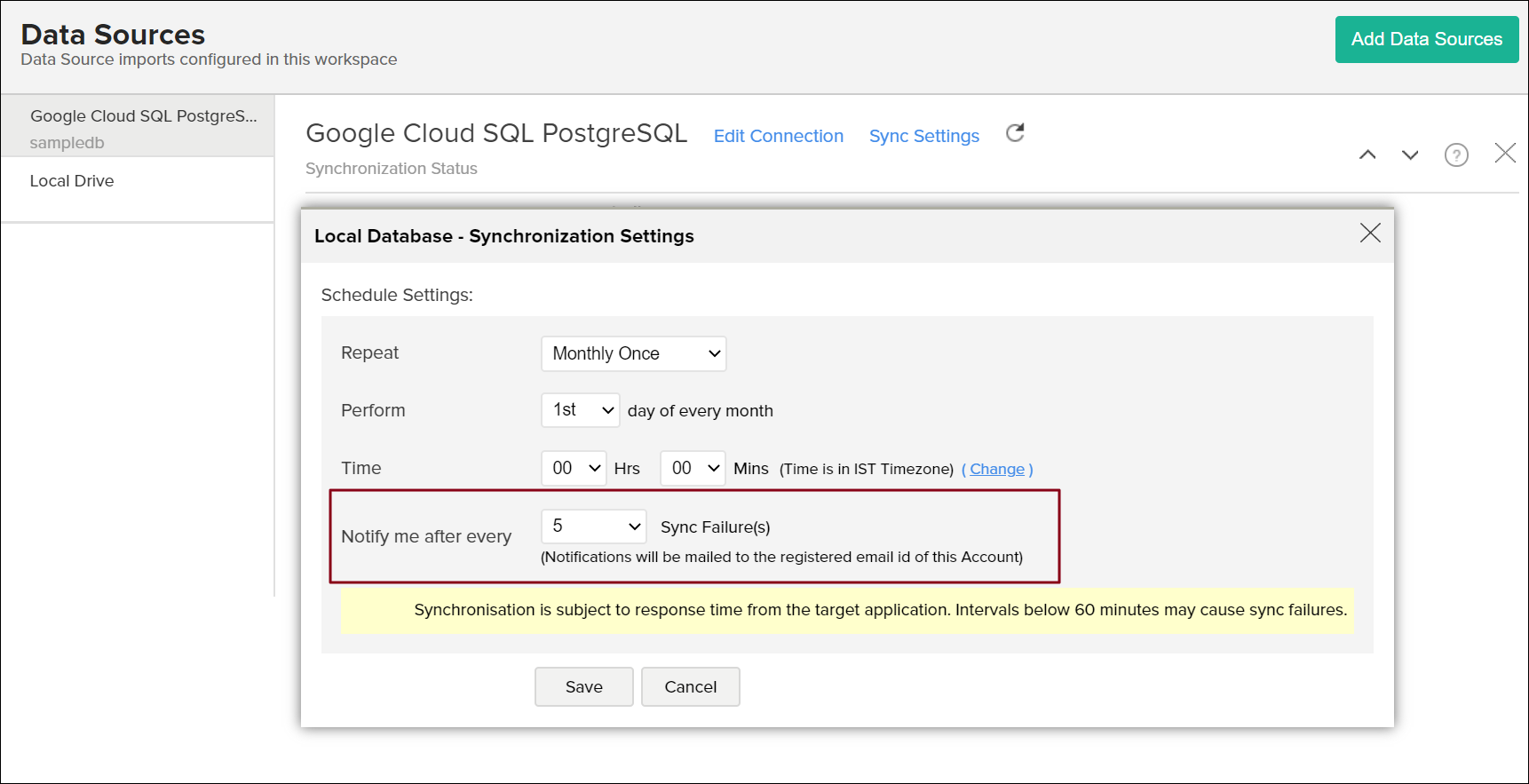The width and height of the screenshot is (1529, 784).
Task: Cancel the synchronization settings dialog
Action: tap(690, 686)
